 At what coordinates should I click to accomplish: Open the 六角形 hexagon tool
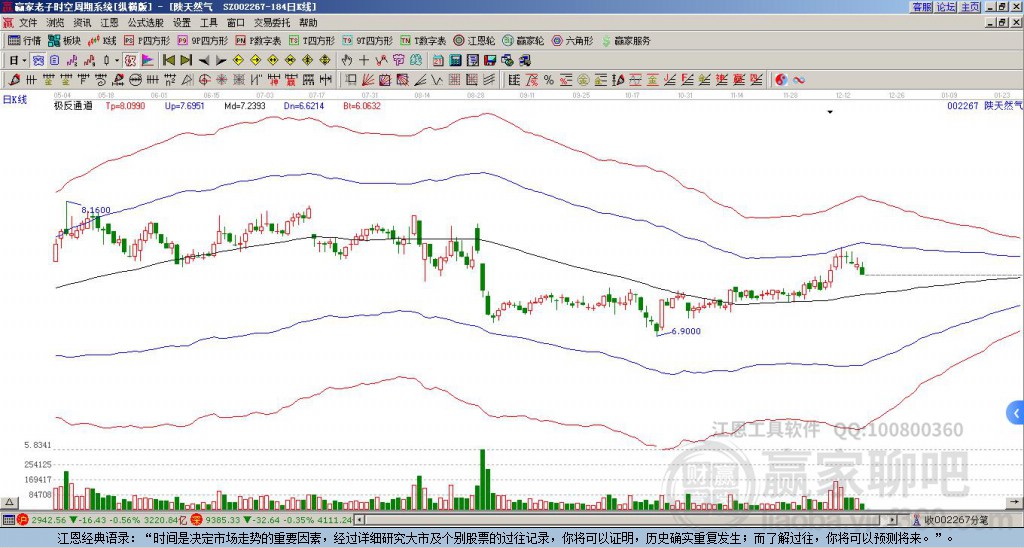click(x=572, y=40)
